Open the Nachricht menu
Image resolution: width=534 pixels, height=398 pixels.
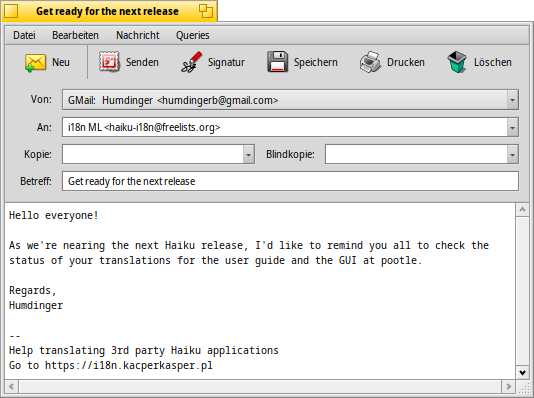pos(138,35)
